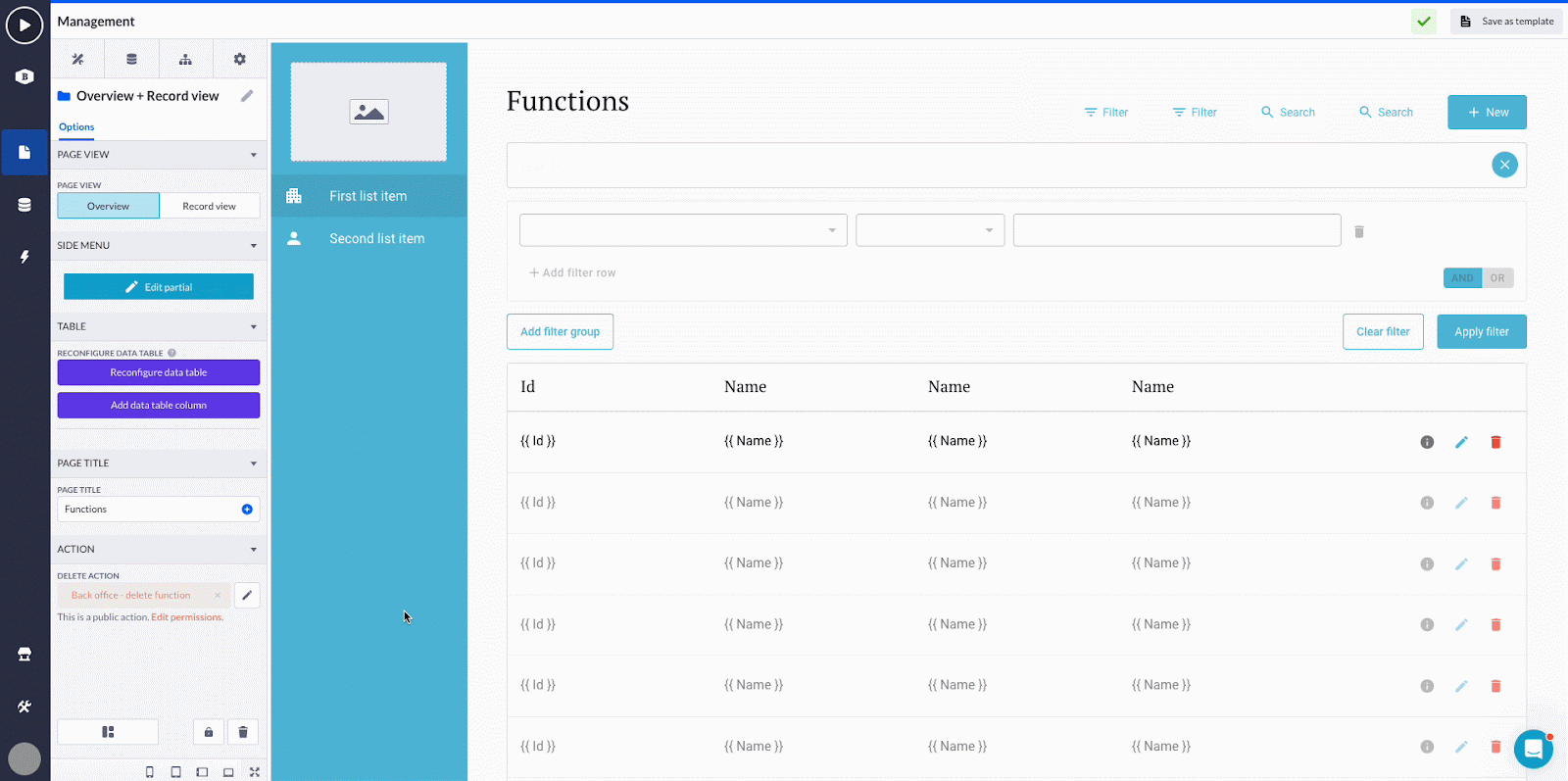Click the play button in the sidebar
1568x781 pixels.
pyautogui.click(x=24, y=24)
